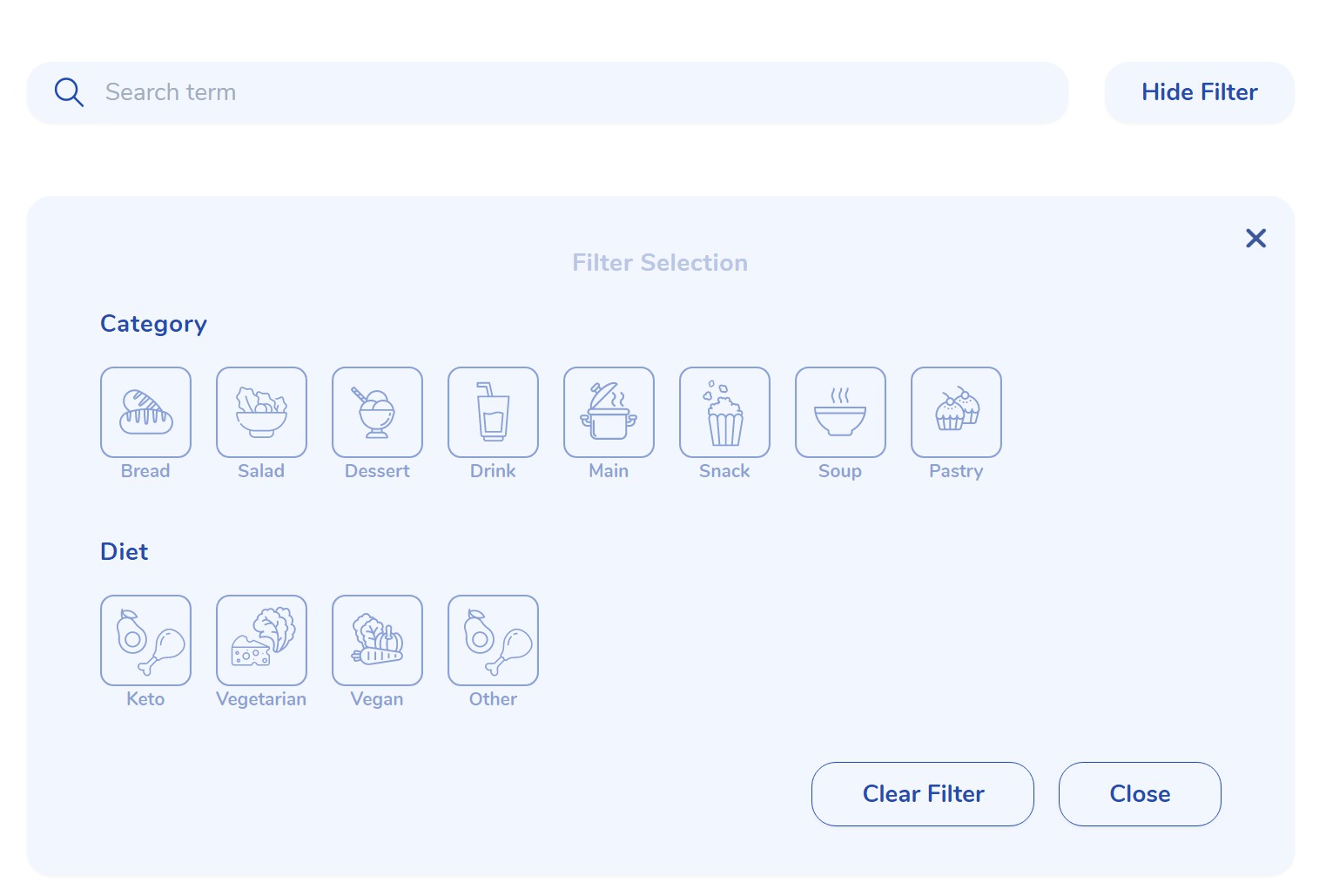Dismiss the panel with the X icon
This screenshot has width=1326, height=896.
coord(1255,238)
